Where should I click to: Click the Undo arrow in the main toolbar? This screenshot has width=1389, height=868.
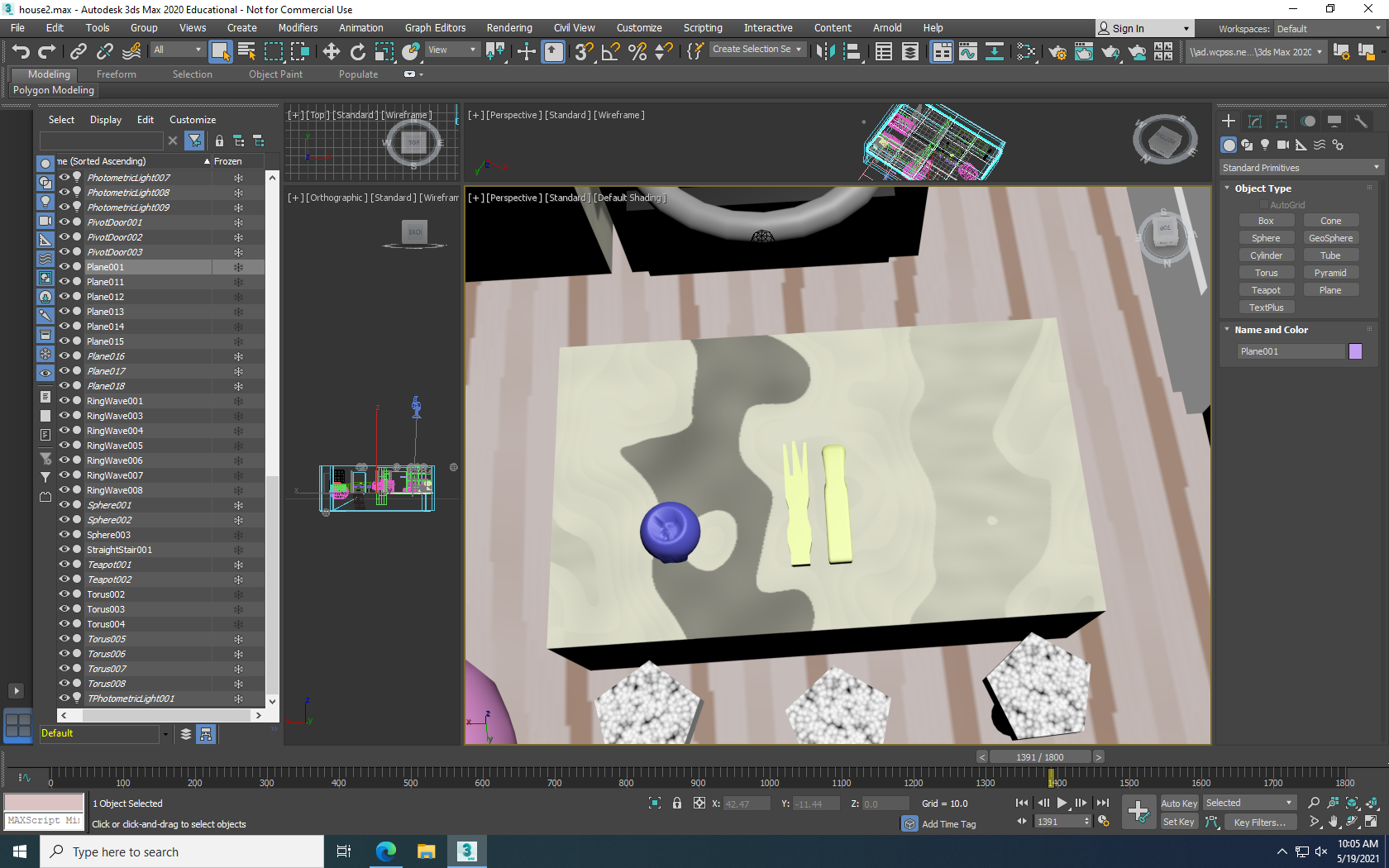coord(21,51)
